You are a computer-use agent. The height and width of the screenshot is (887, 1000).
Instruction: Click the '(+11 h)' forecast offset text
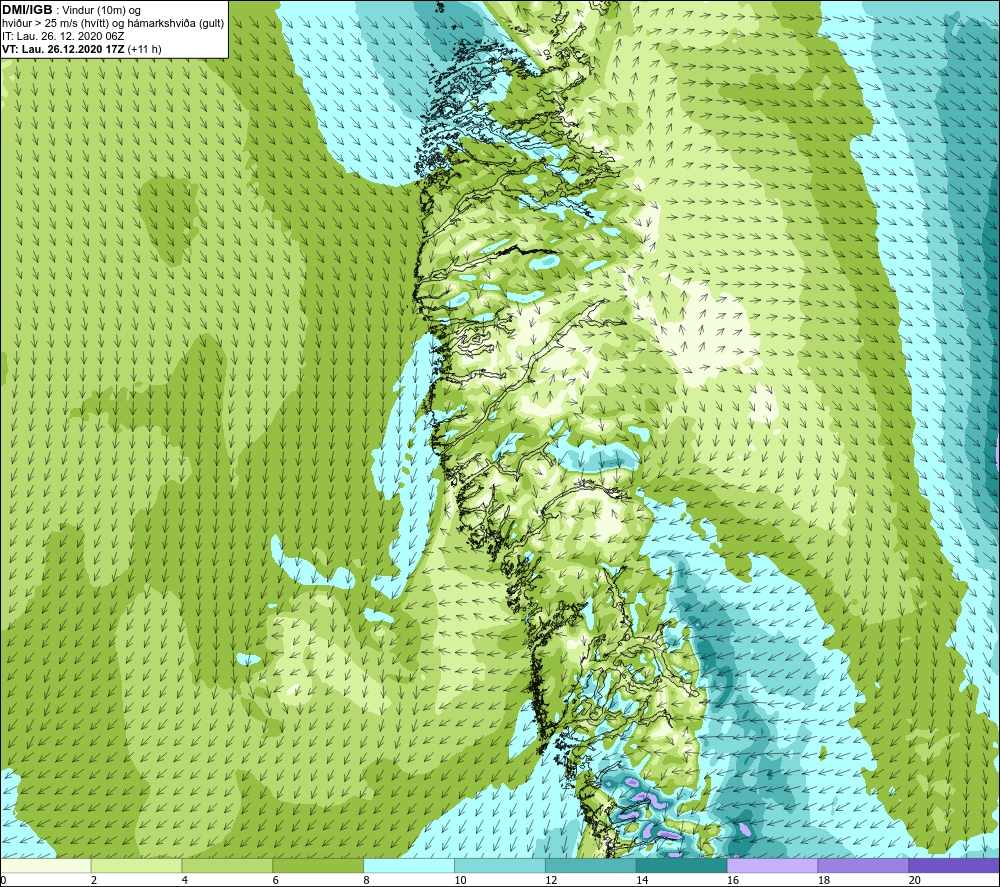pos(145,49)
